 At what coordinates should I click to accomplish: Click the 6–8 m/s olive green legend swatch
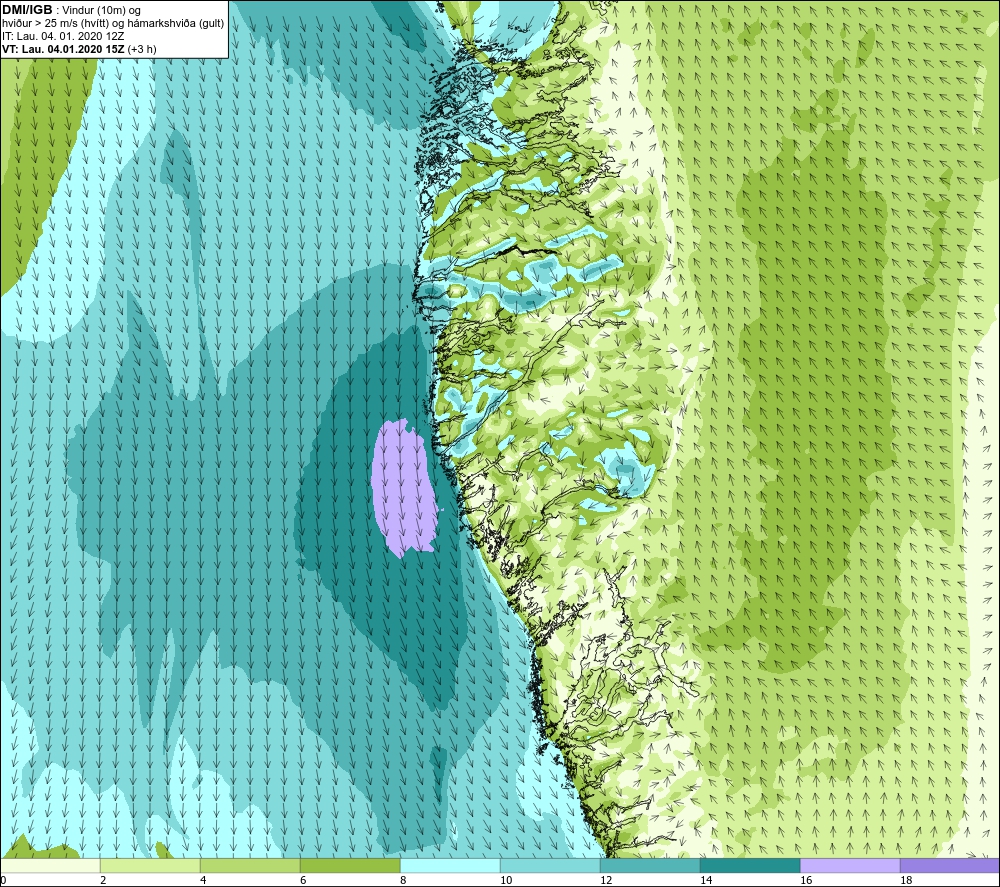pos(350,865)
